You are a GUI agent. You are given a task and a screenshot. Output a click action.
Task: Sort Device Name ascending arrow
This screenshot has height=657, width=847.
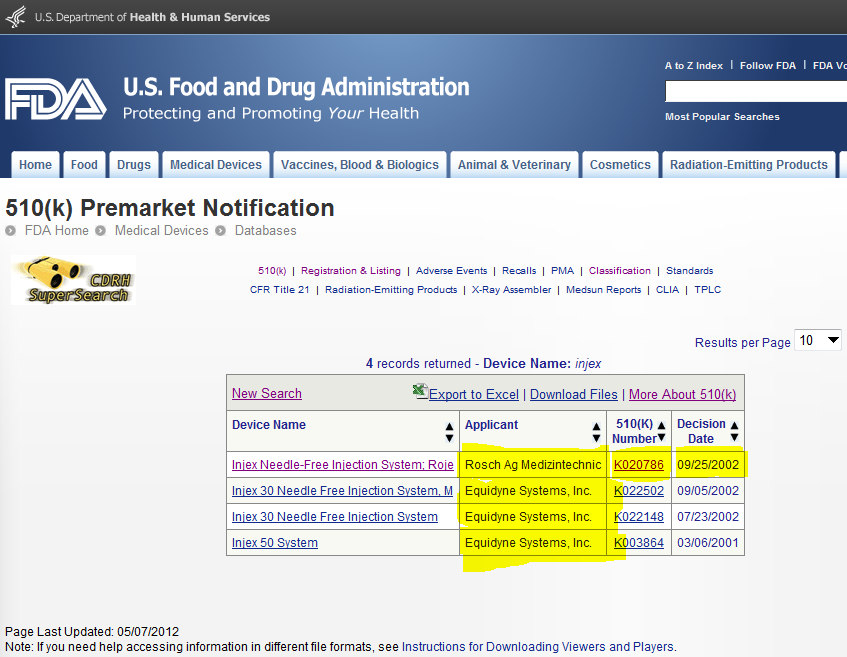click(x=449, y=426)
